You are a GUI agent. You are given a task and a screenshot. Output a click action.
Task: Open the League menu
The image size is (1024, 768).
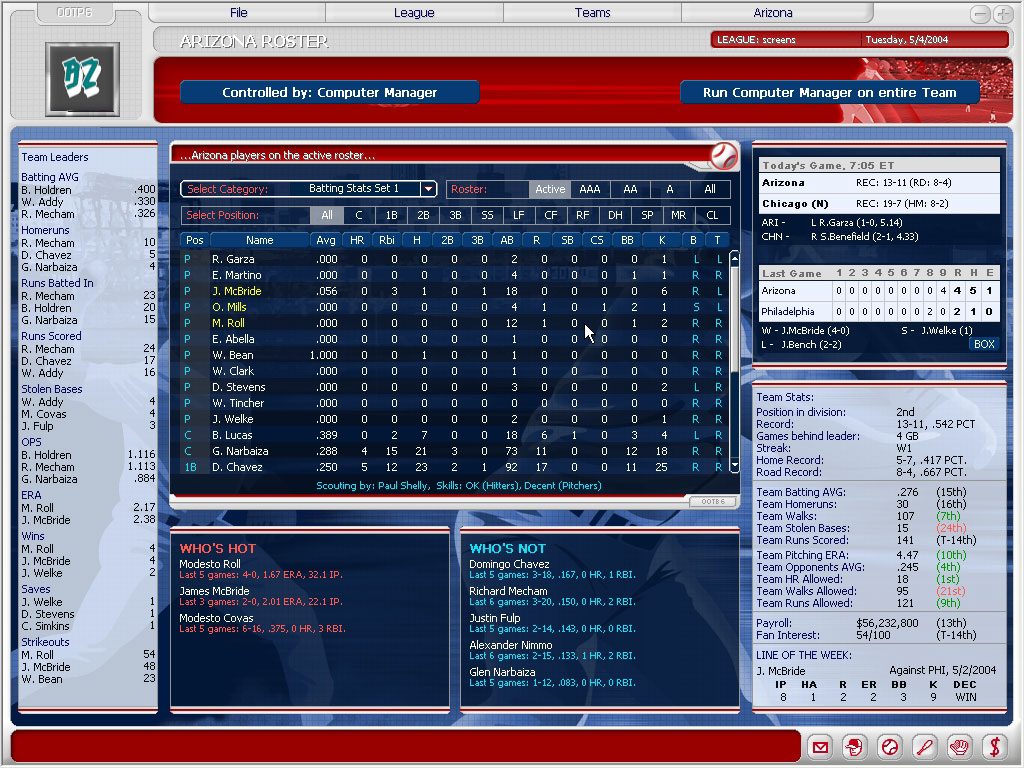point(414,12)
